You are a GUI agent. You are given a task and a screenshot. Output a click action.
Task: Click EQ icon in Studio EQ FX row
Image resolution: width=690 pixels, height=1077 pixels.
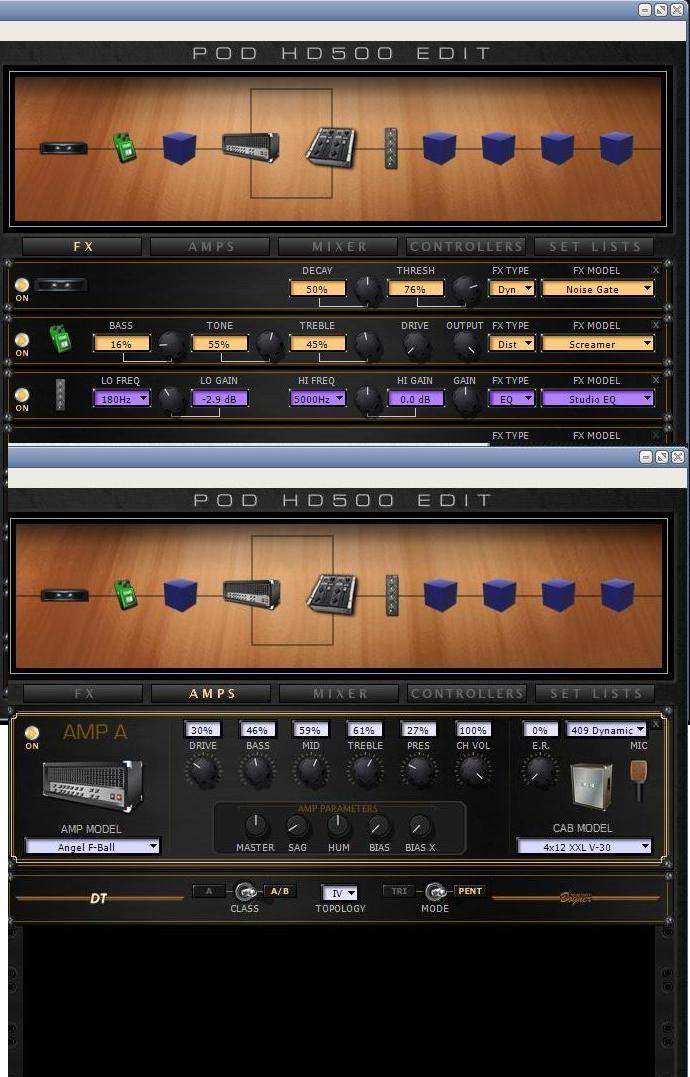pos(60,395)
